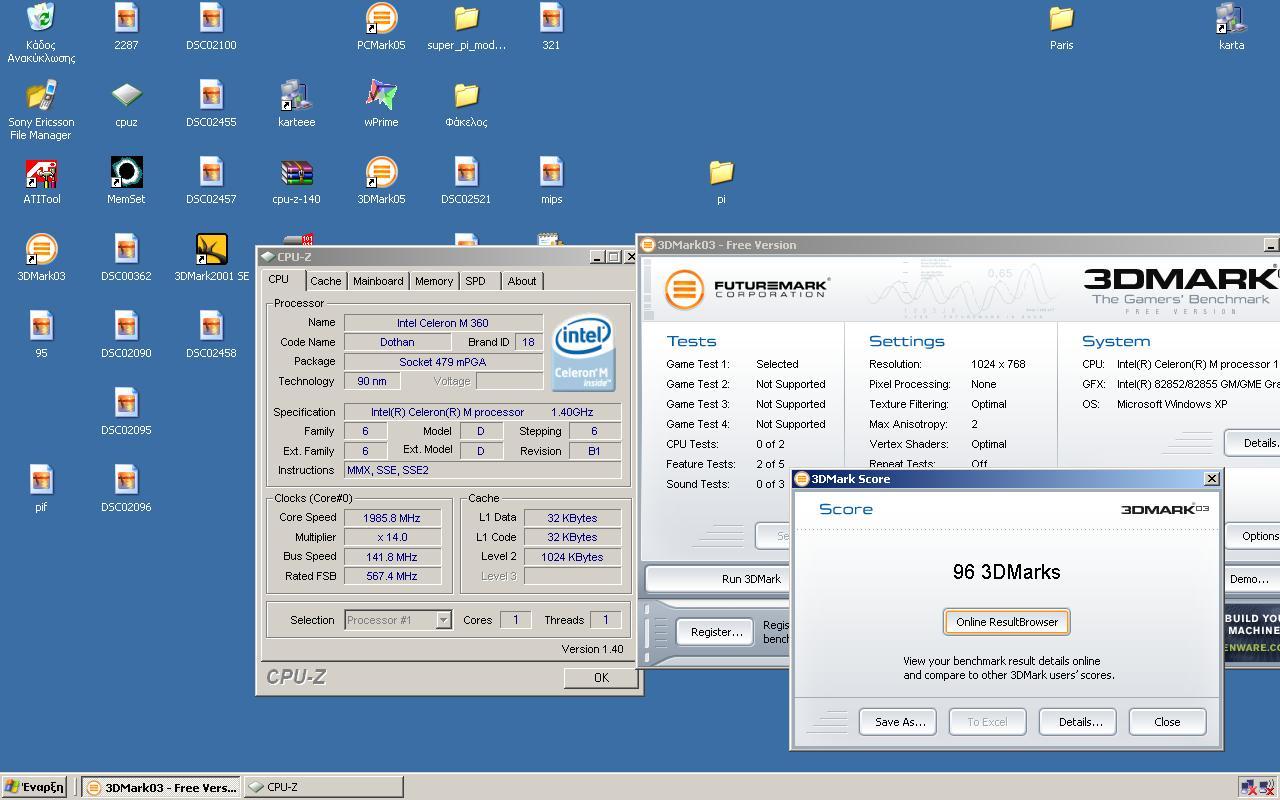Click Run 3DMark button
The width and height of the screenshot is (1280, 800).
[718, 579]
